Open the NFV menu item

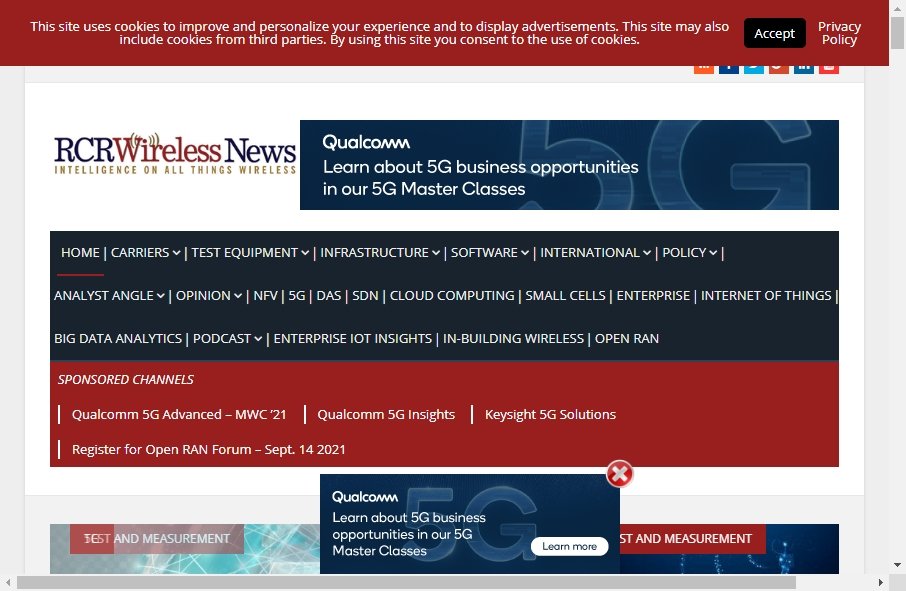265,295
